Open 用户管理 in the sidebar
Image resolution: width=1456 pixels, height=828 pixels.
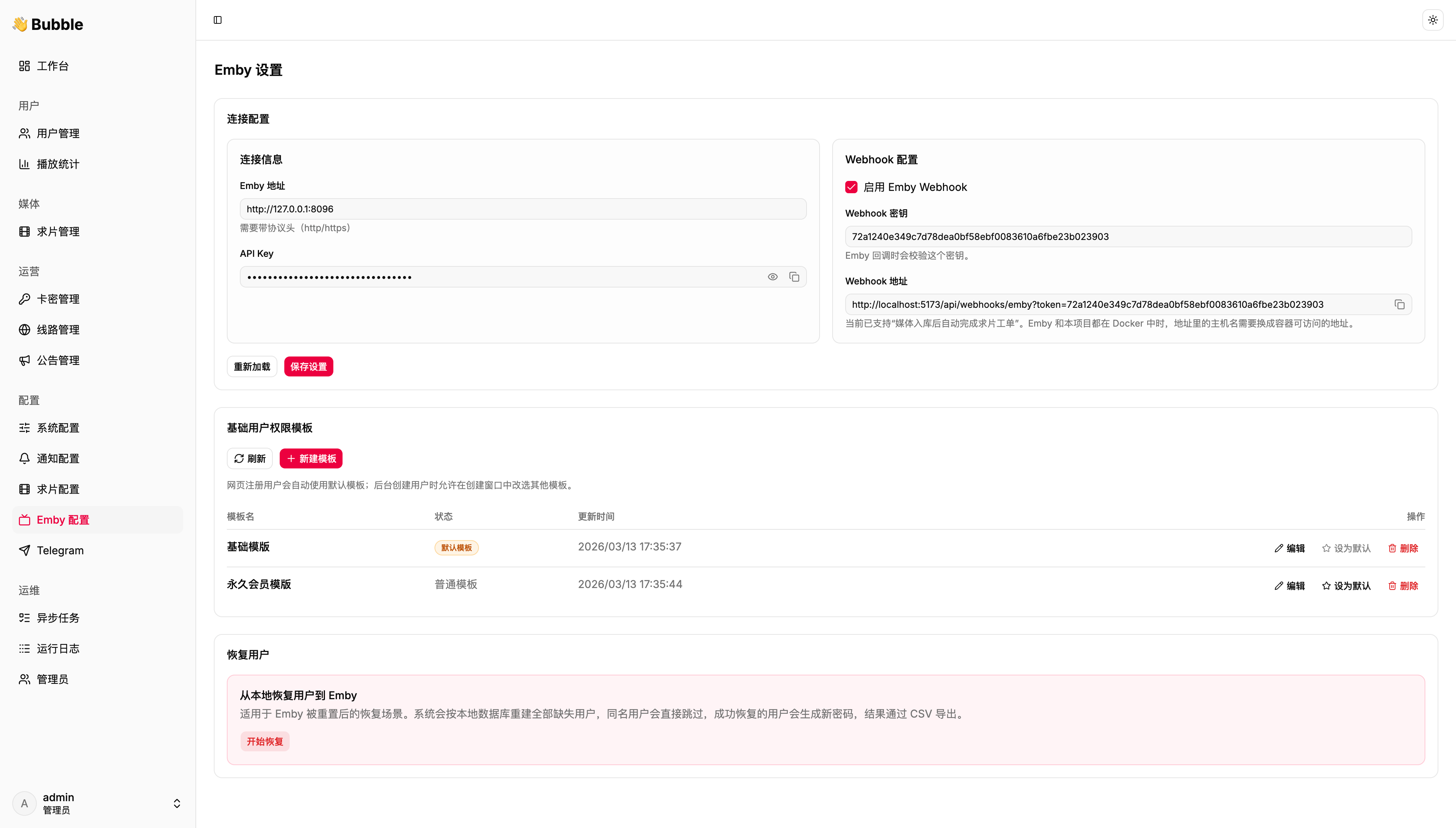[x=58, y=134]
